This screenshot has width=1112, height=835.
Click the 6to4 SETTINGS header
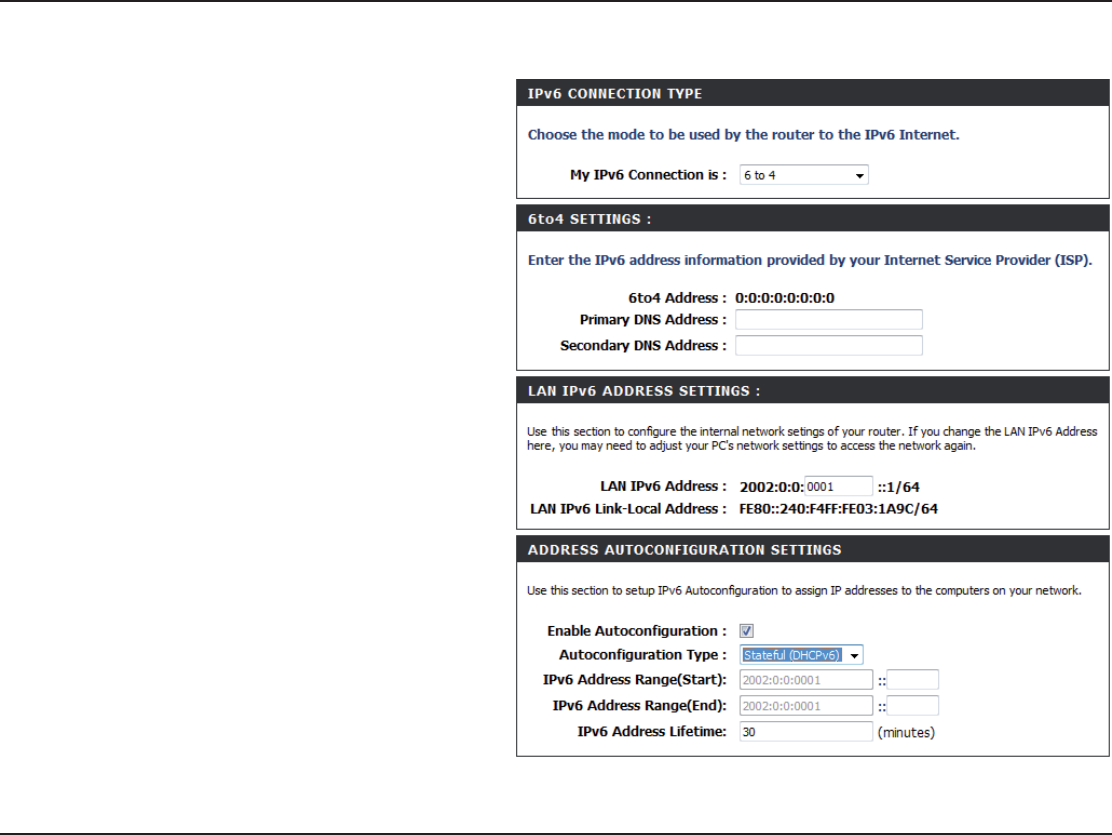pyautogui.click(x=813, y=219)
